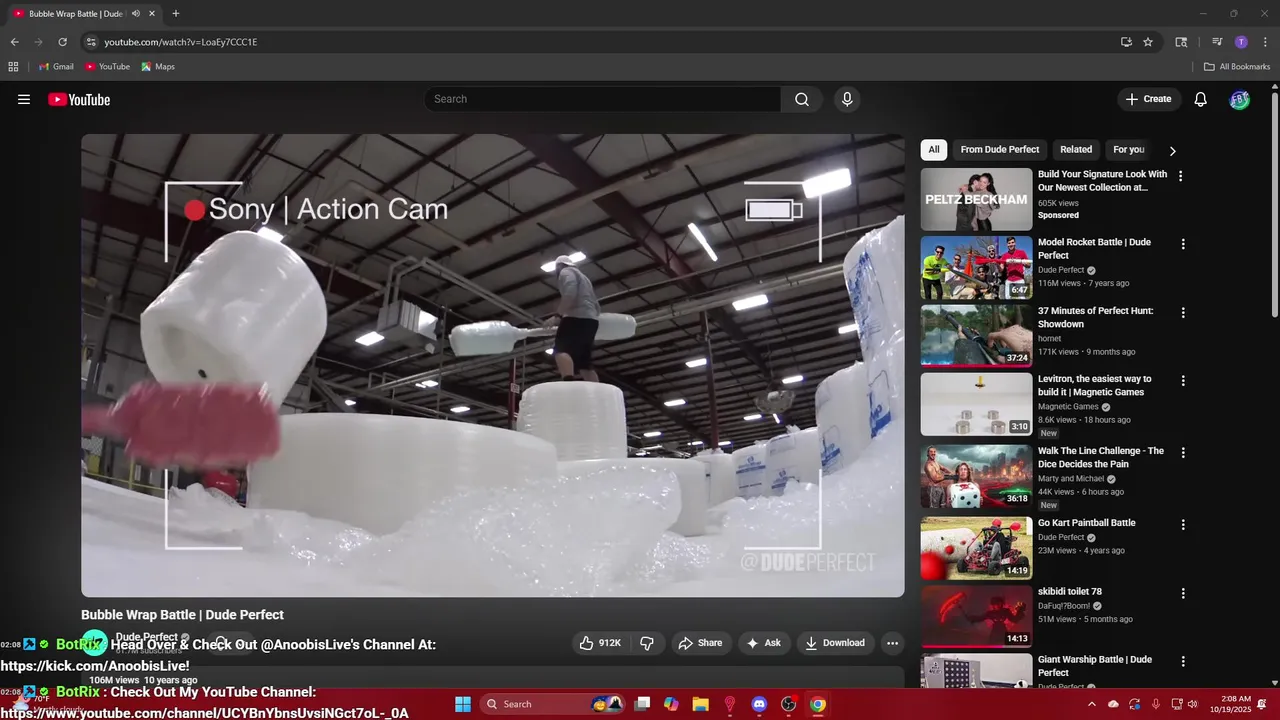Go back in Chrome
1280x720 pixels.
pos(14,42)
